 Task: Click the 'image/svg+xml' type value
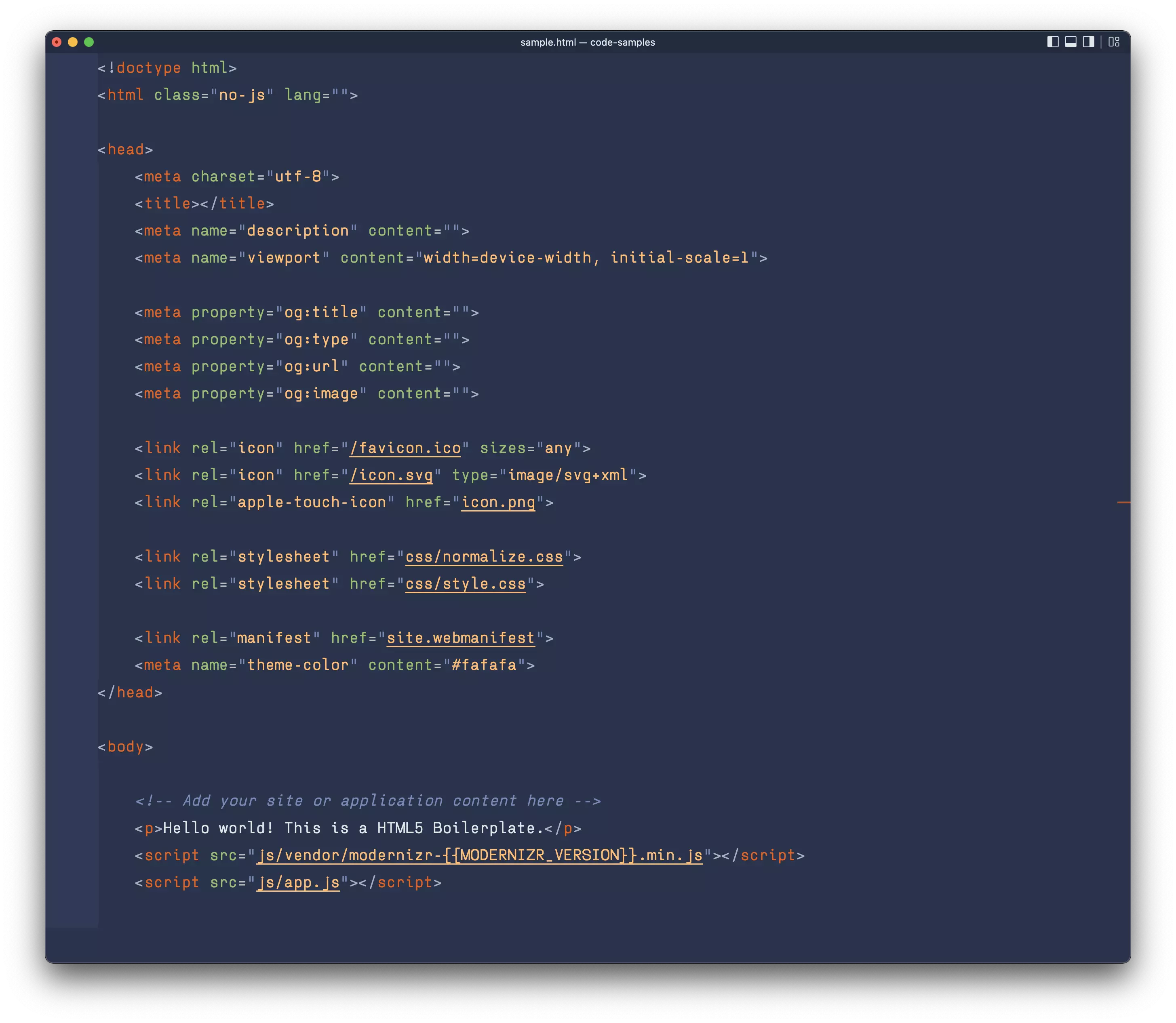(568, 475)
